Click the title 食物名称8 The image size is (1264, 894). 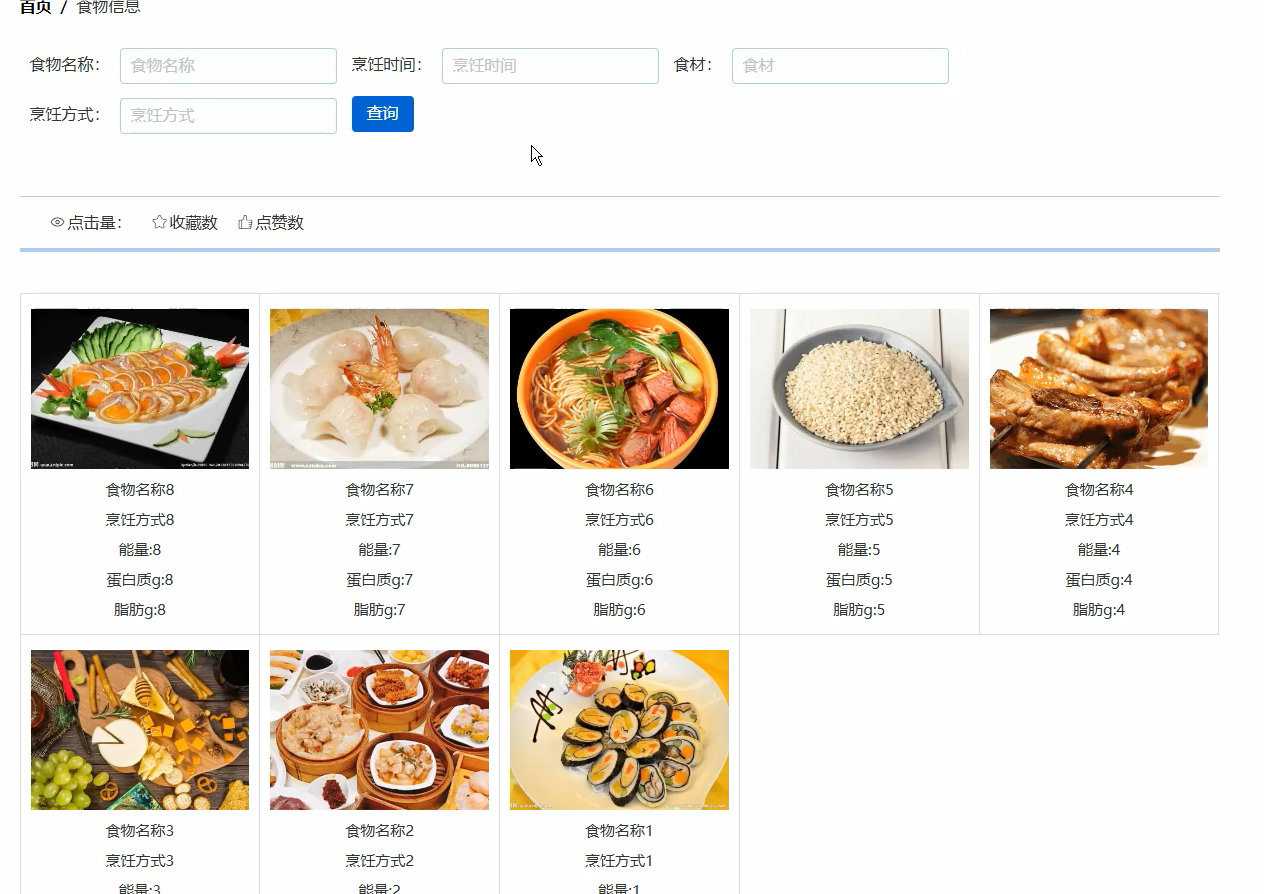pos(140,490)
